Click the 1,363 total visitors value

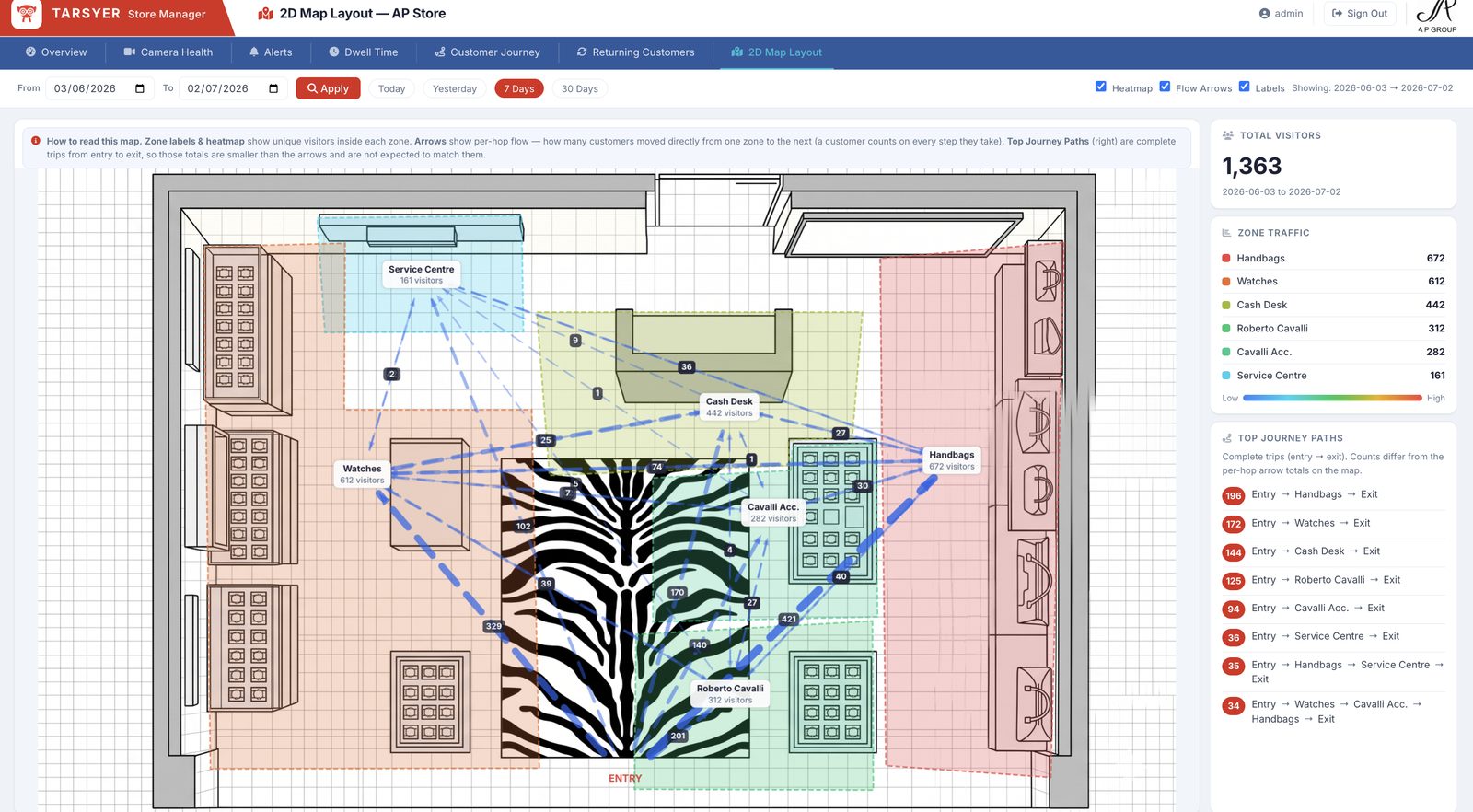1252,166
